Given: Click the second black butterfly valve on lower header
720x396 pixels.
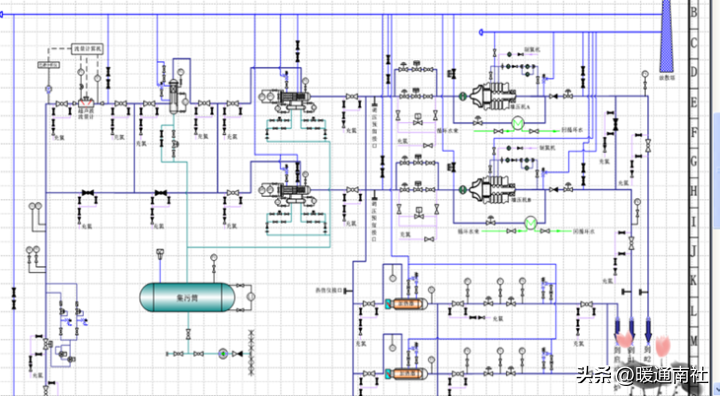Looking at the screenshot, I should 161,192.
